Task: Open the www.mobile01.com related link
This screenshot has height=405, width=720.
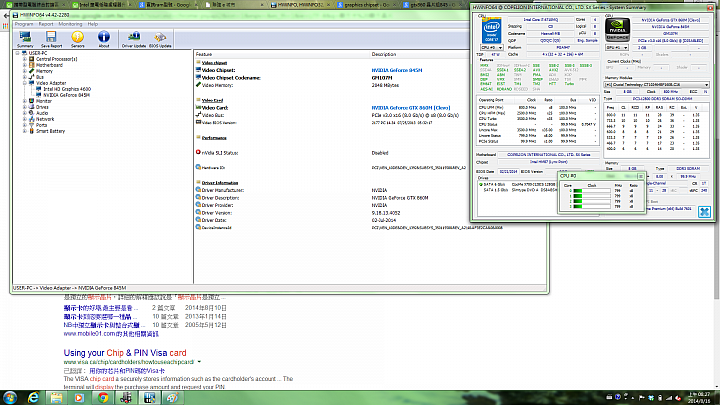Action: tap(111, 334)
